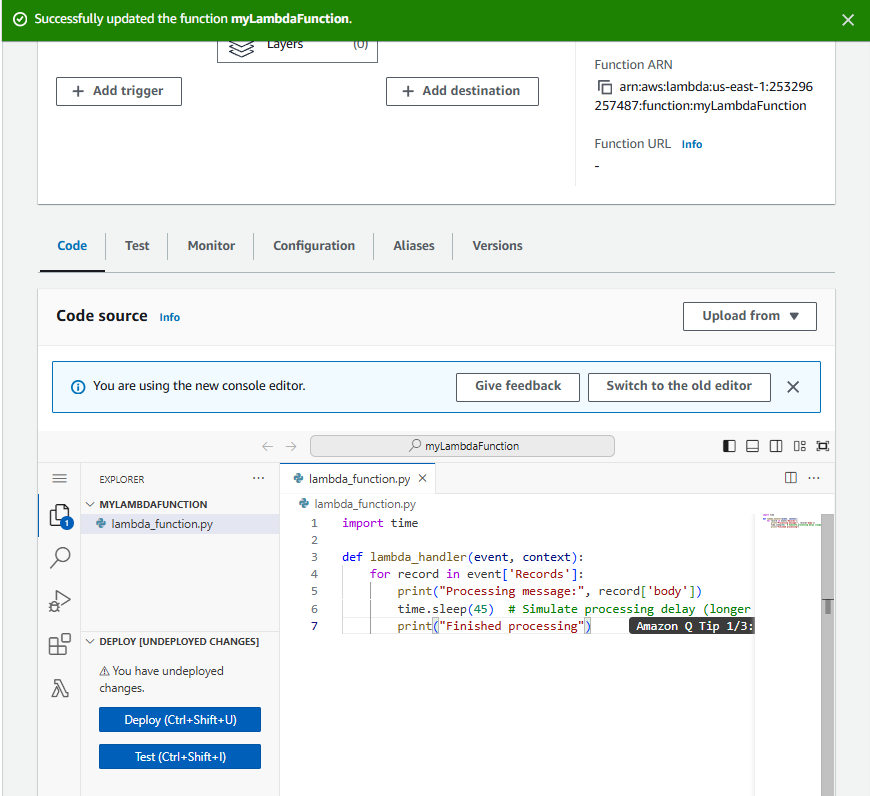Select the AWS Lambda sidebar icon
Screen dimensions: 870x796
click(x=59, y=687)
